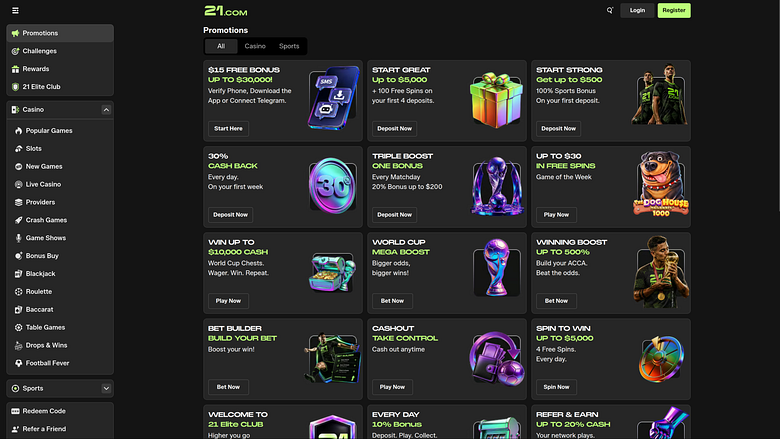Image resolution: width=780 pixels, height=439 pixels.
Task: Open the Dog House 1000 game image
Action: (661, 184)
